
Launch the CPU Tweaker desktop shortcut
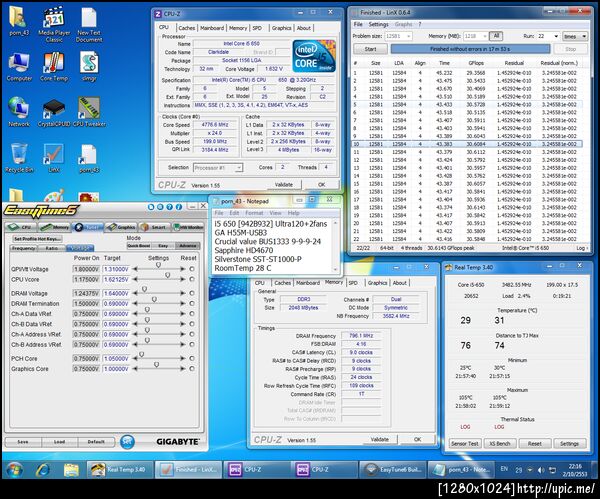point(89,112)
